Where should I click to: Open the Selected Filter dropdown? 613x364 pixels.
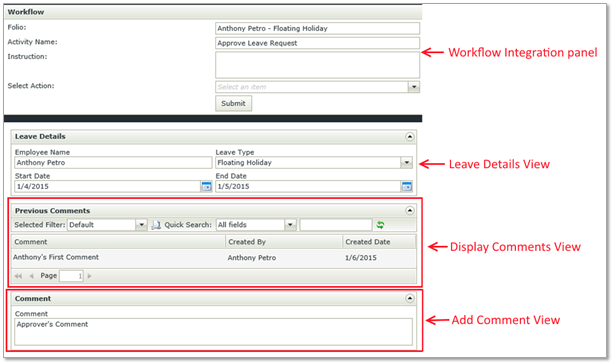[x=141, y=225]
